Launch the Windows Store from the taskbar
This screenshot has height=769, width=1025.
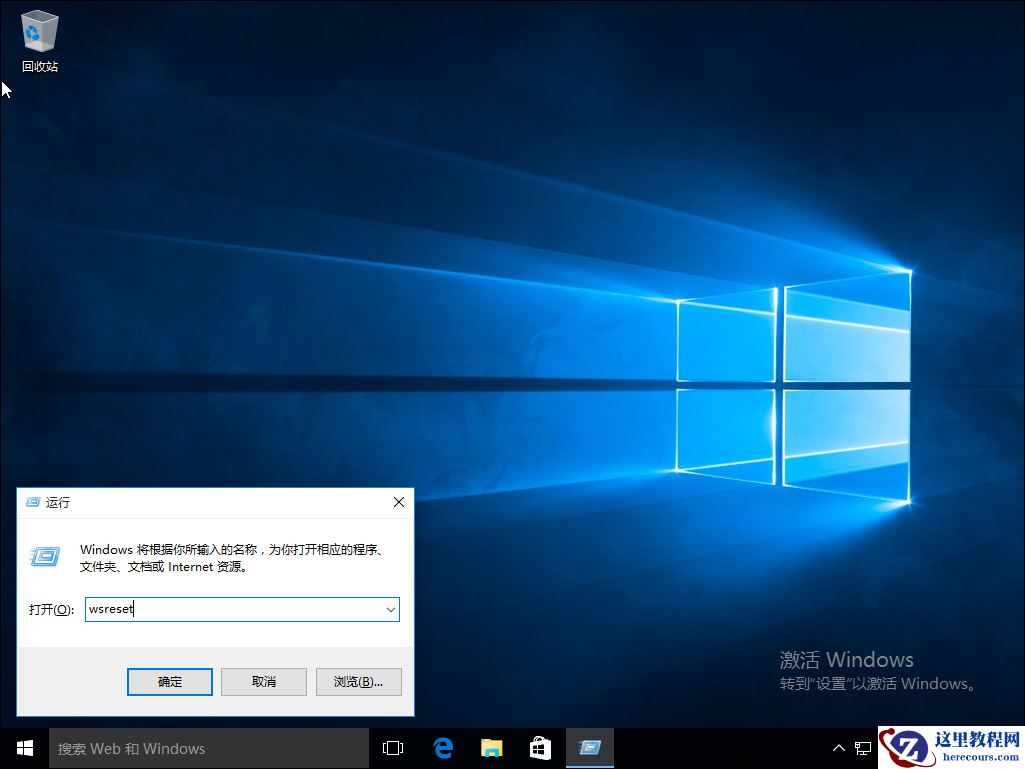(x=539, y=748)
